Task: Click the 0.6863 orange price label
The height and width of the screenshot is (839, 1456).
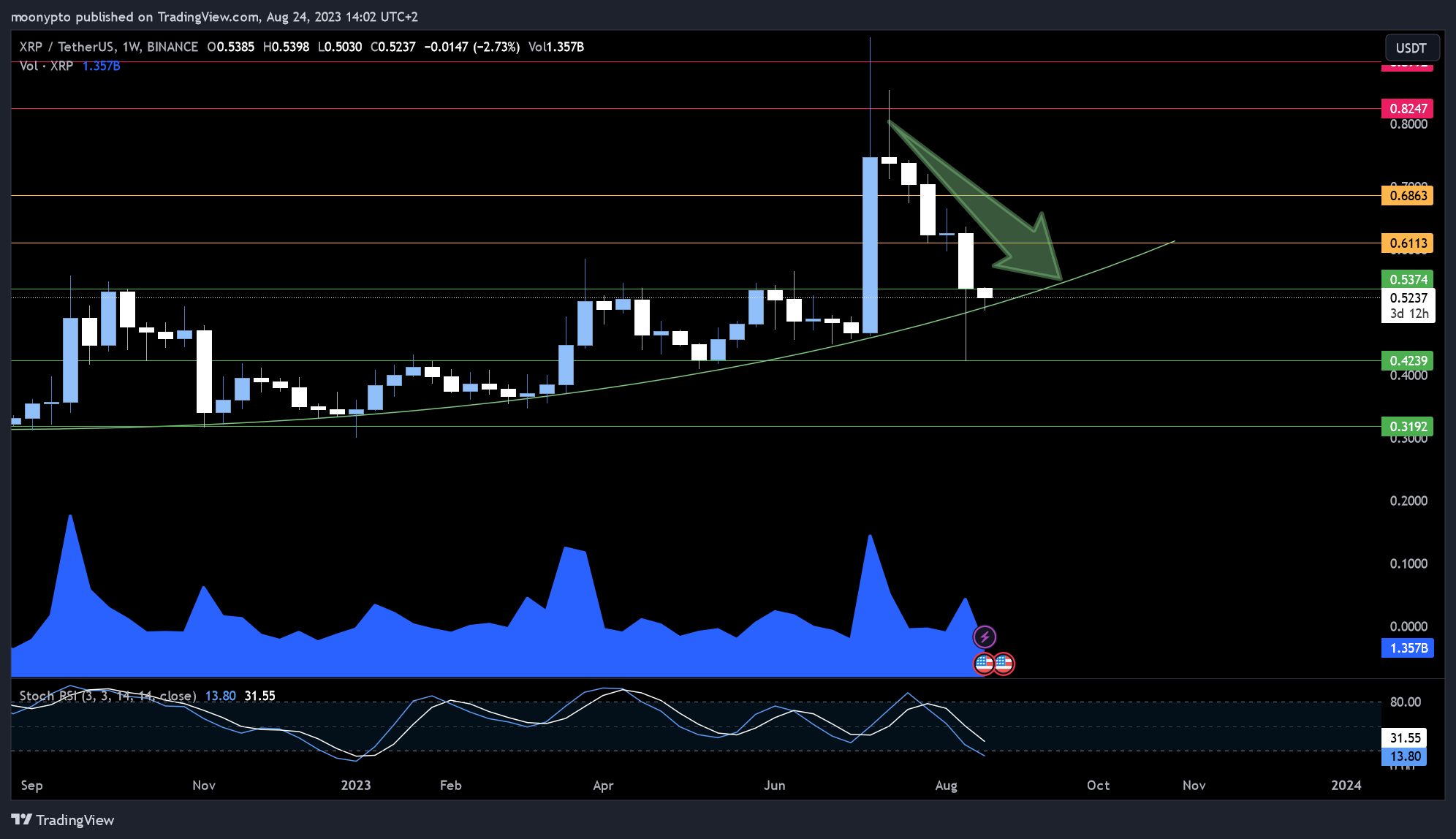Action: point(1408,196)
